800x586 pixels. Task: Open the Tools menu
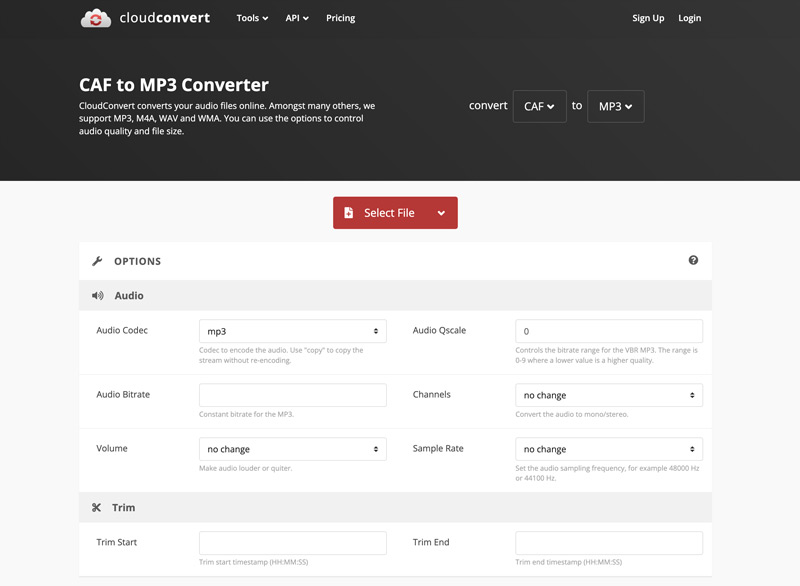[252, 18]
